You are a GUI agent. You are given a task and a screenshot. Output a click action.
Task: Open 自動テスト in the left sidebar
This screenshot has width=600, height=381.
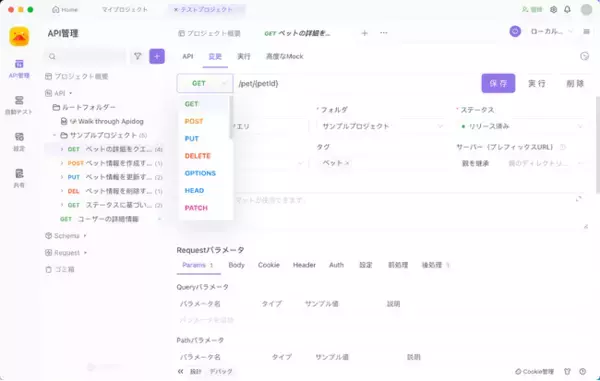click(x=19, y=105)
